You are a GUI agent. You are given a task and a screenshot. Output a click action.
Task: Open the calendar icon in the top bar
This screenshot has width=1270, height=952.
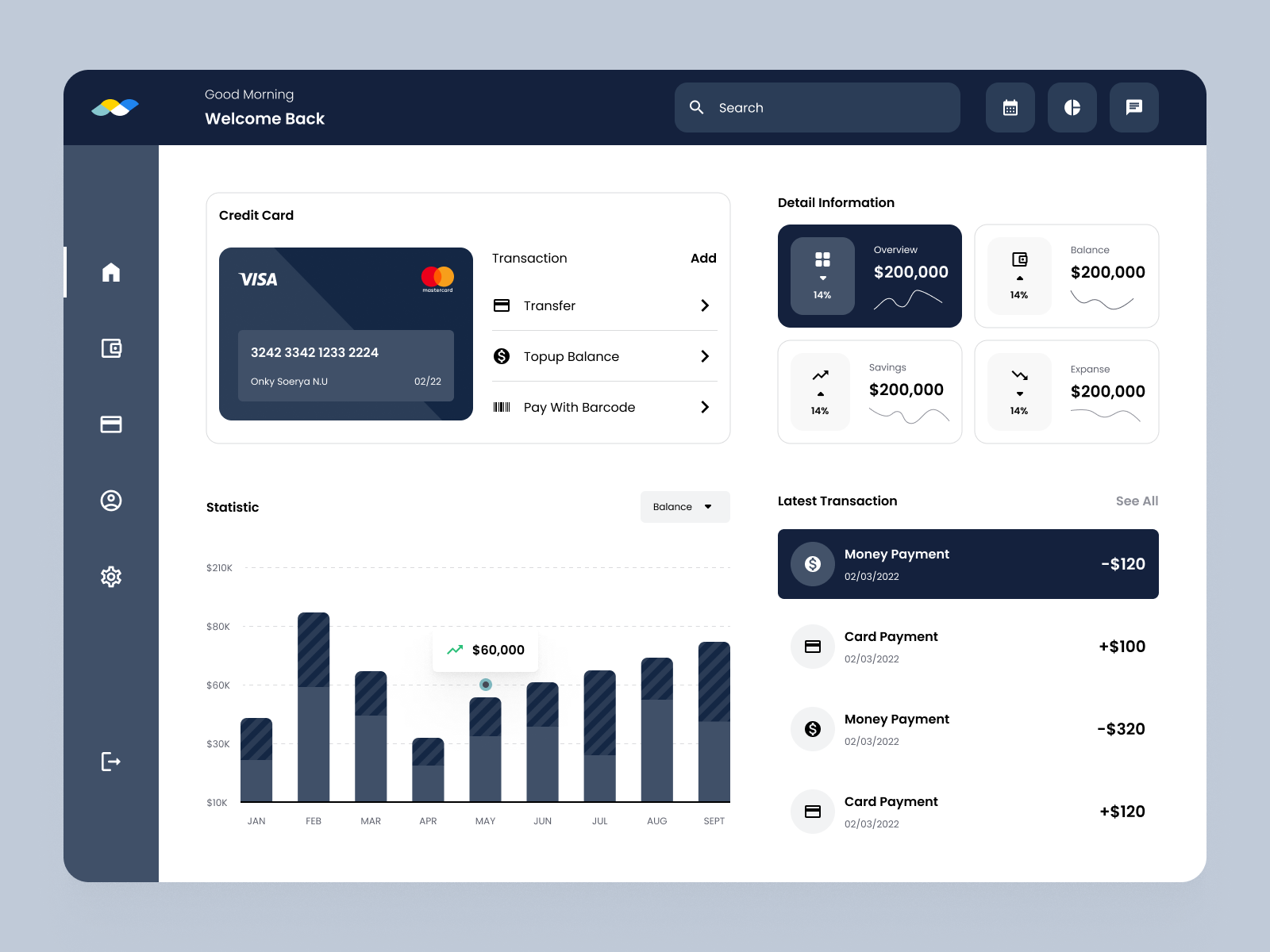tap(1010, 107)
